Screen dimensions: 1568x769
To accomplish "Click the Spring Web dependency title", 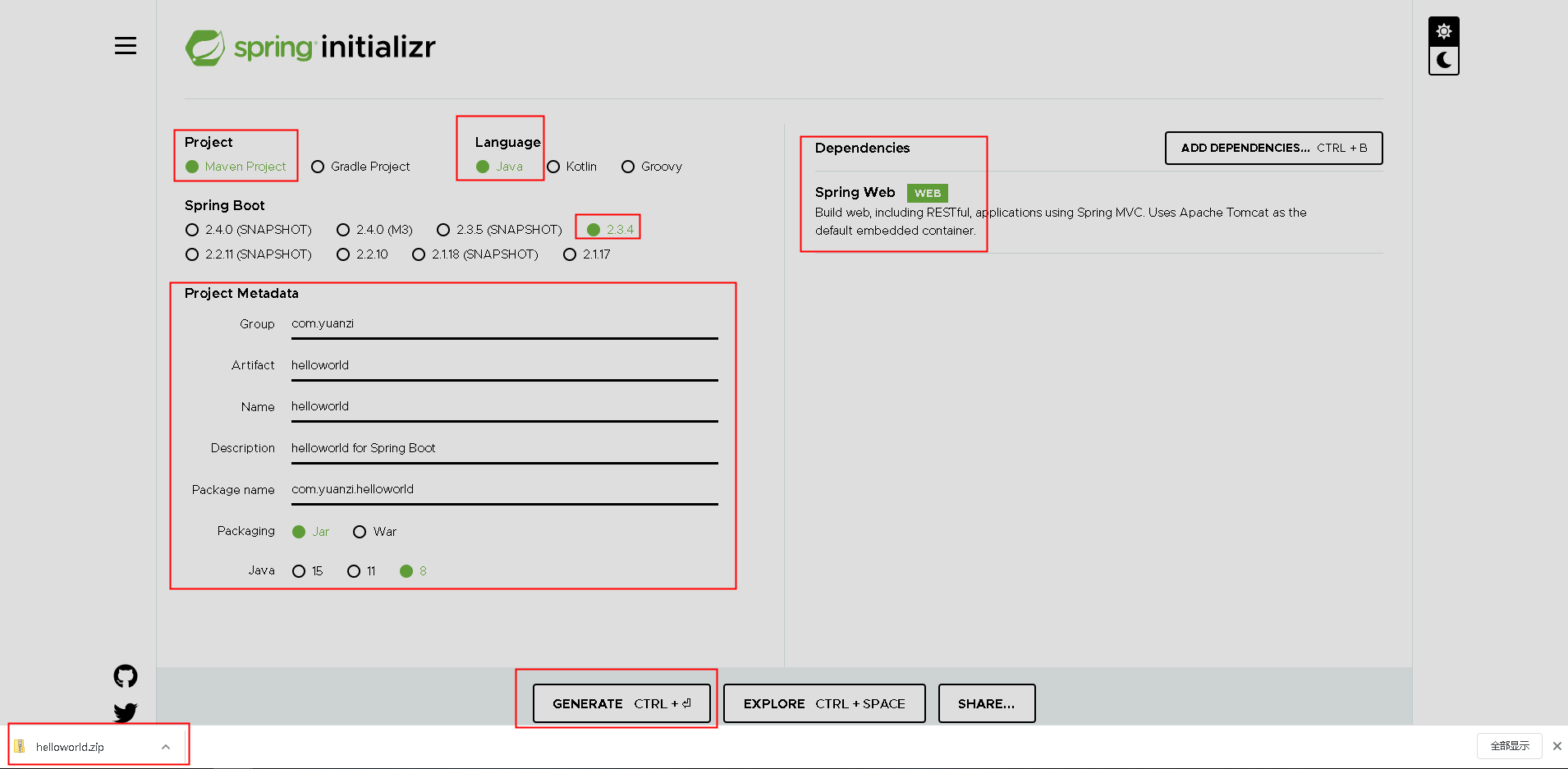I will [x=855, y=192].
